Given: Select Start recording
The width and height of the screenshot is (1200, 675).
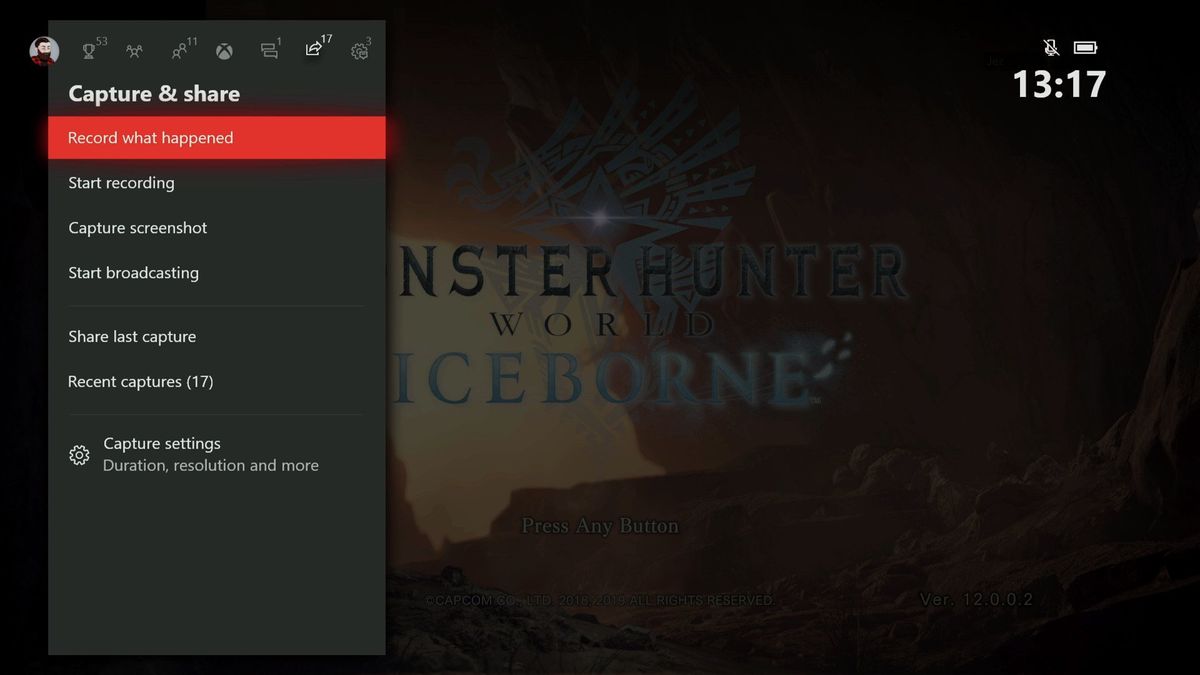Looking at the screenshot, I should [120, 182].
